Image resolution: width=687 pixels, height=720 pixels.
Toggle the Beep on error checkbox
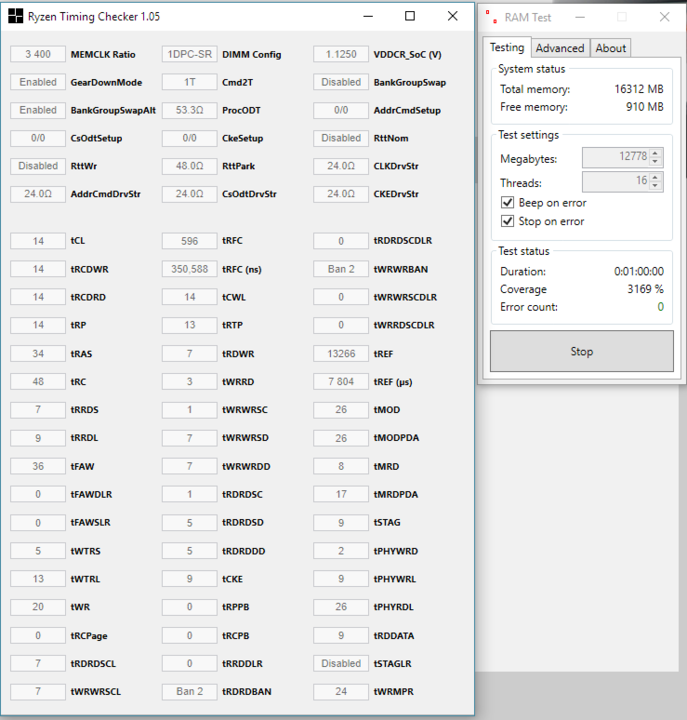507,202
